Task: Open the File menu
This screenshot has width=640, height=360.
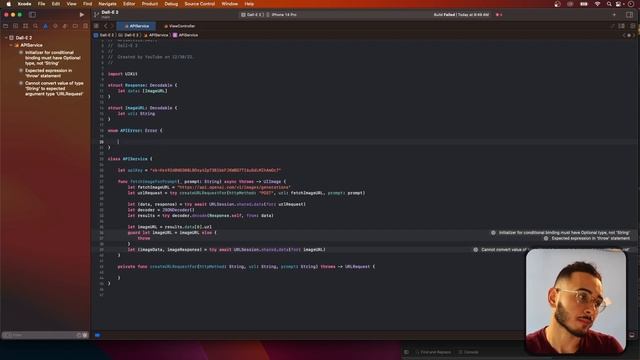Action: coord(42,4)
